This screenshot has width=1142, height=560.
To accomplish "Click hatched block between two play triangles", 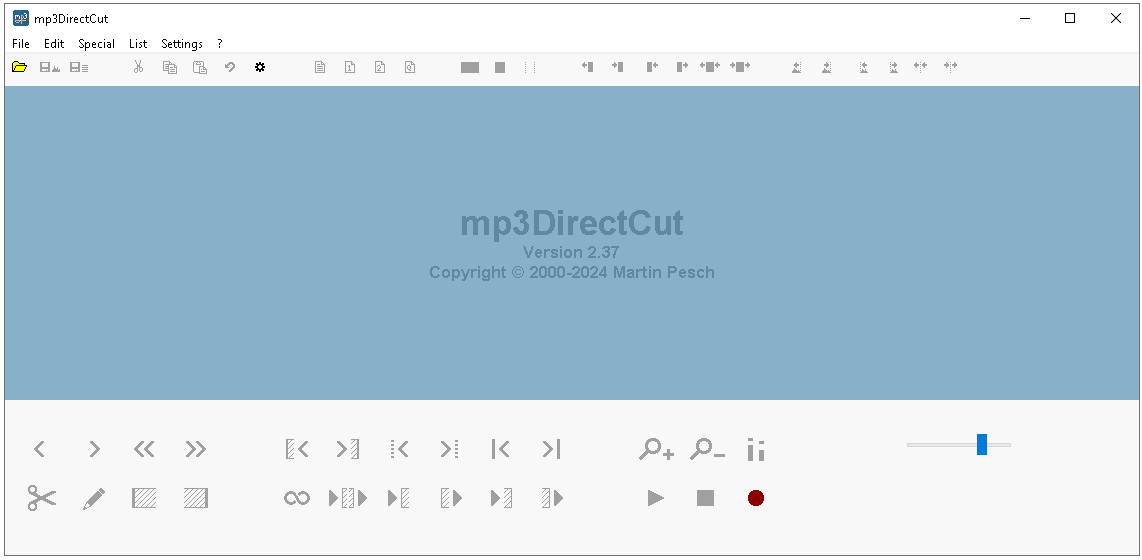I will [348, 498].
